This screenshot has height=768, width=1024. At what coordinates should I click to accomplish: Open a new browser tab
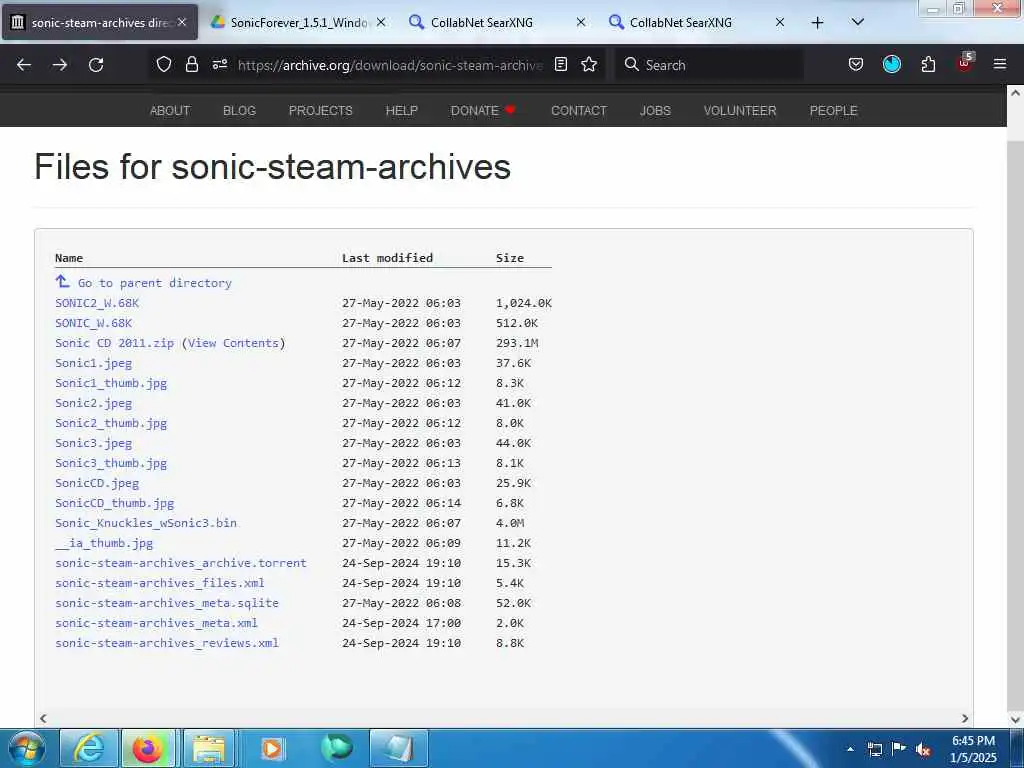[817, 23]
